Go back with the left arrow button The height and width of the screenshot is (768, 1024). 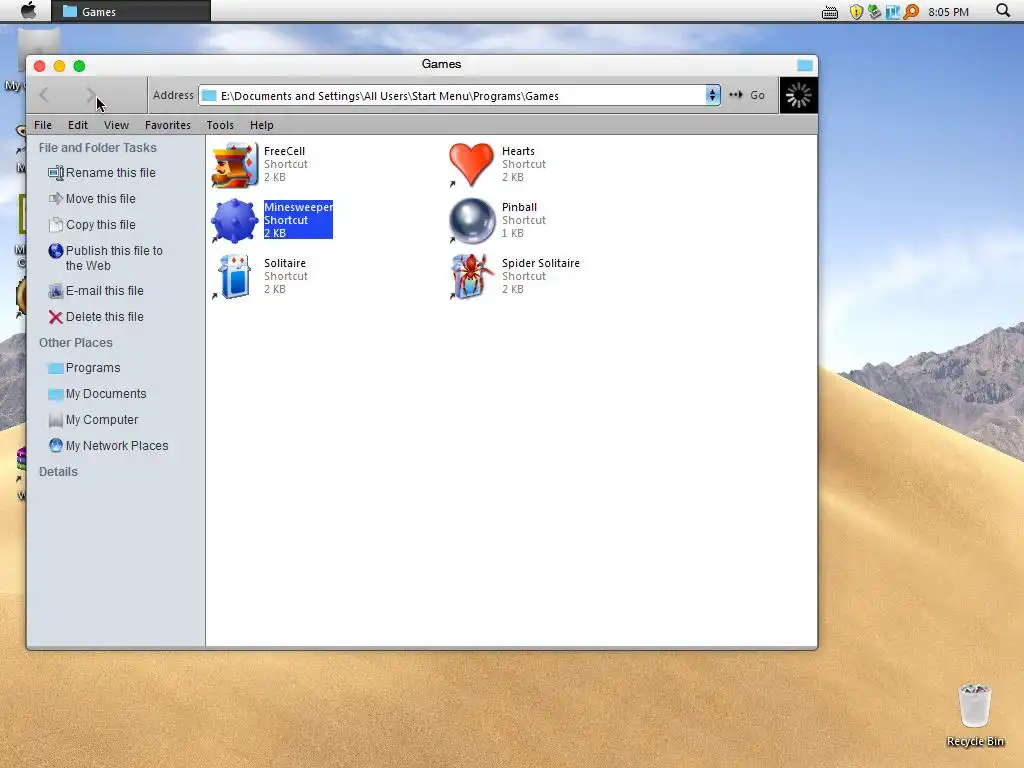pos(44,95)
